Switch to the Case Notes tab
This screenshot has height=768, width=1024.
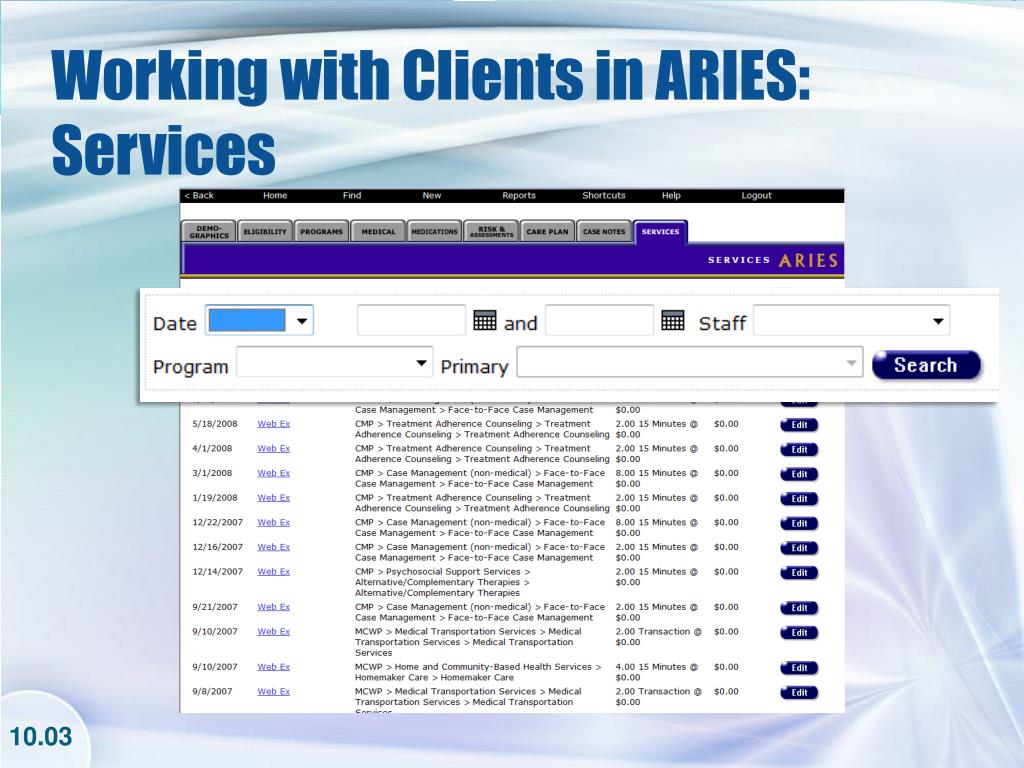pos(604,232)
